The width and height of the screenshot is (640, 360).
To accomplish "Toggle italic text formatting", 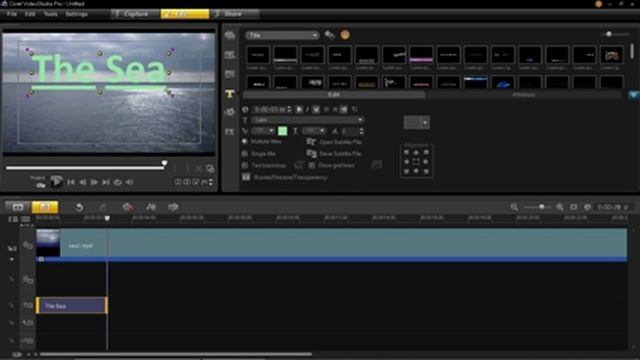I will [x=308, y=109].
